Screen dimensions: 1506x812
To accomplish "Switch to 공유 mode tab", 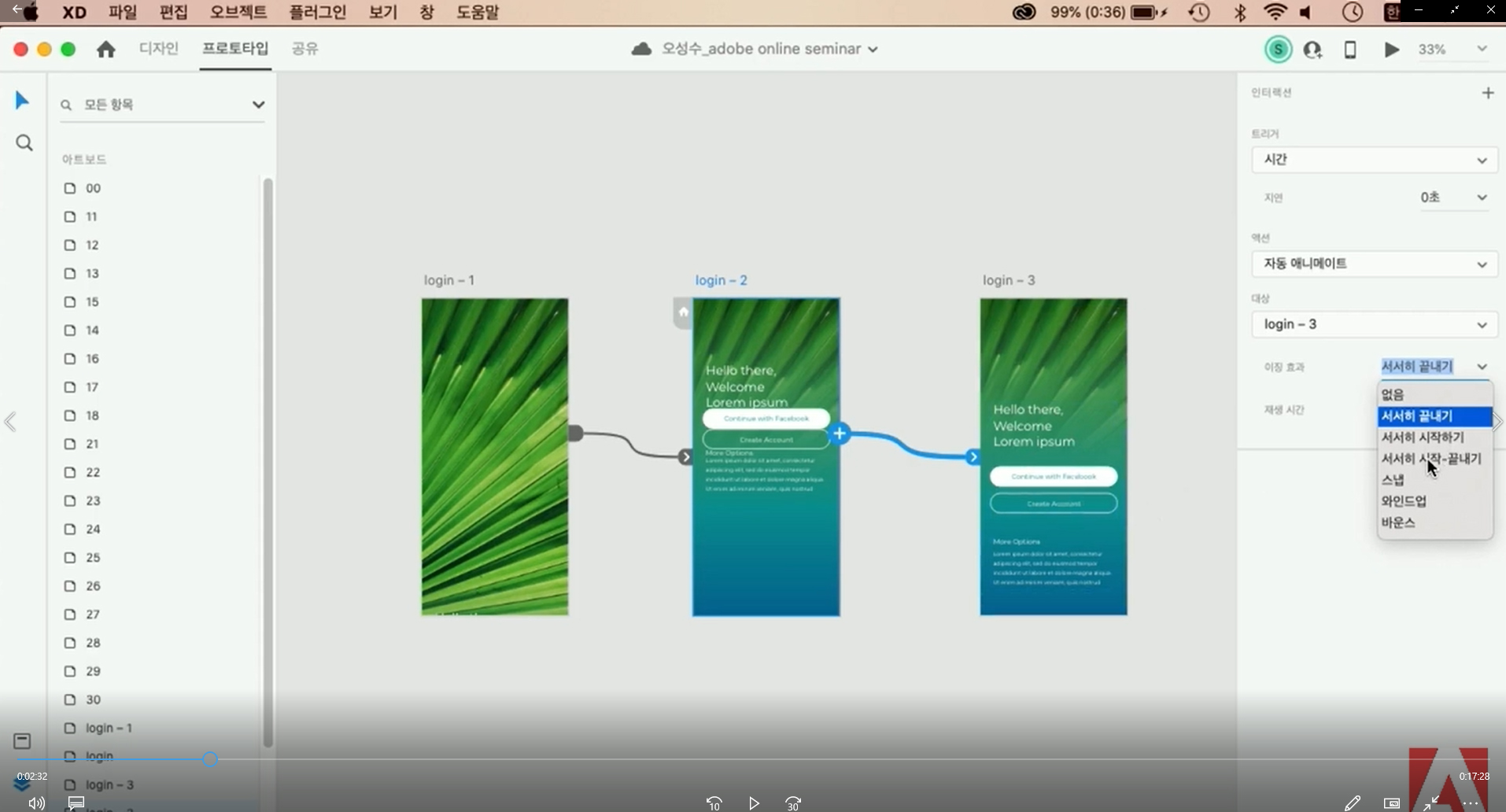I will [305, 49].
